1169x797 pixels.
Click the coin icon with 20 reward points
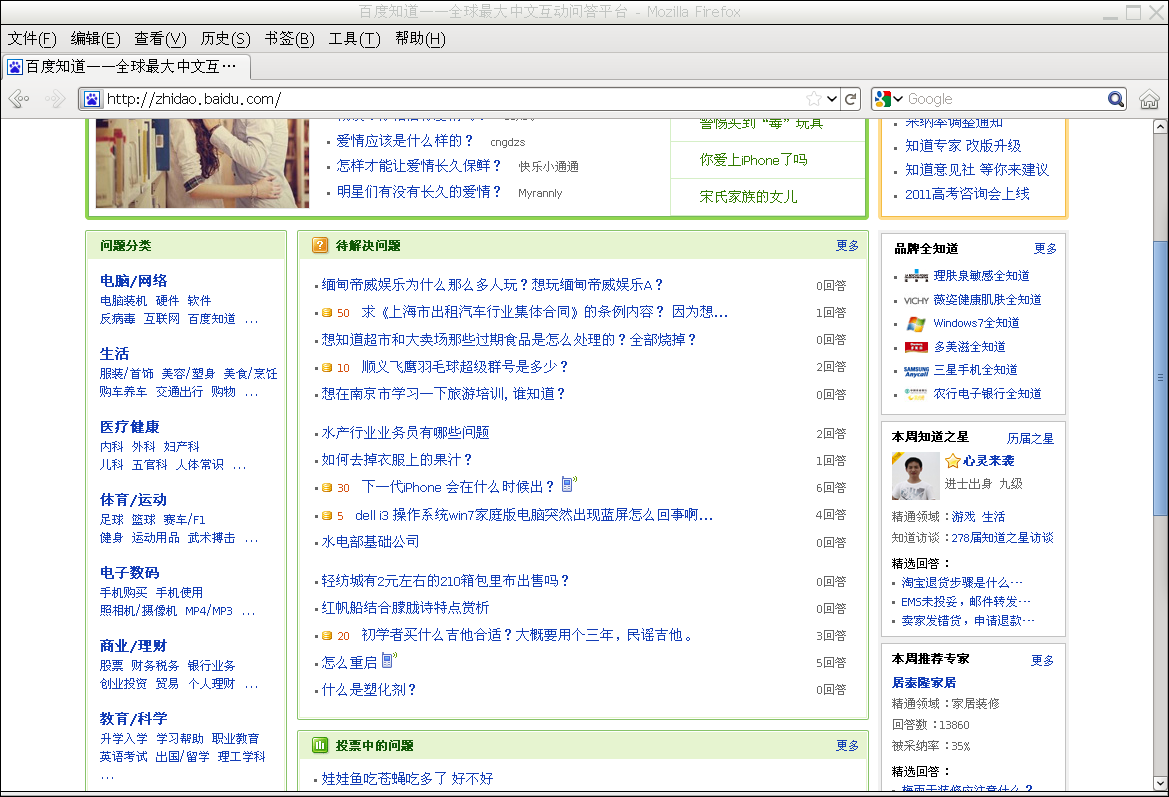[x=327, y=636]
